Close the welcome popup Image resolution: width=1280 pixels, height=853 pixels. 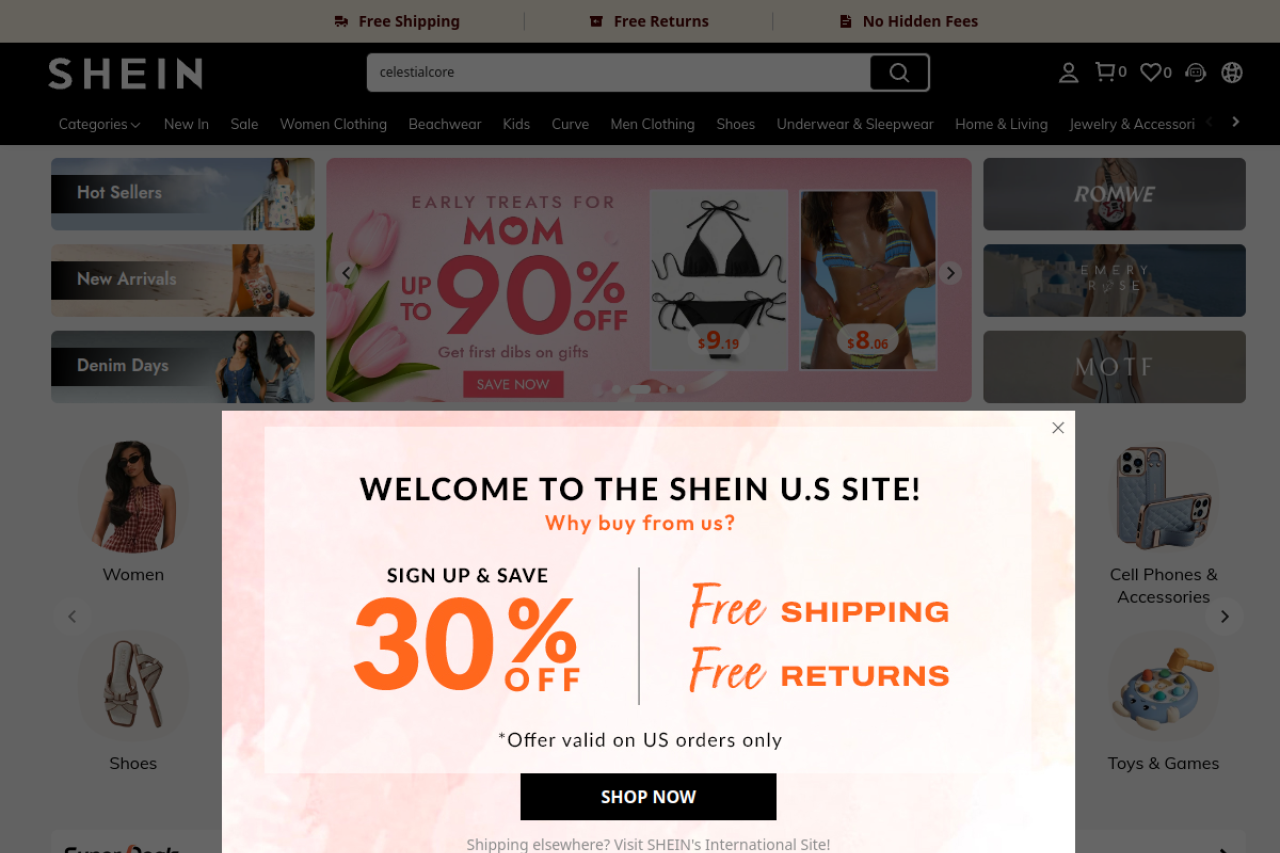tap(1058, 428)
